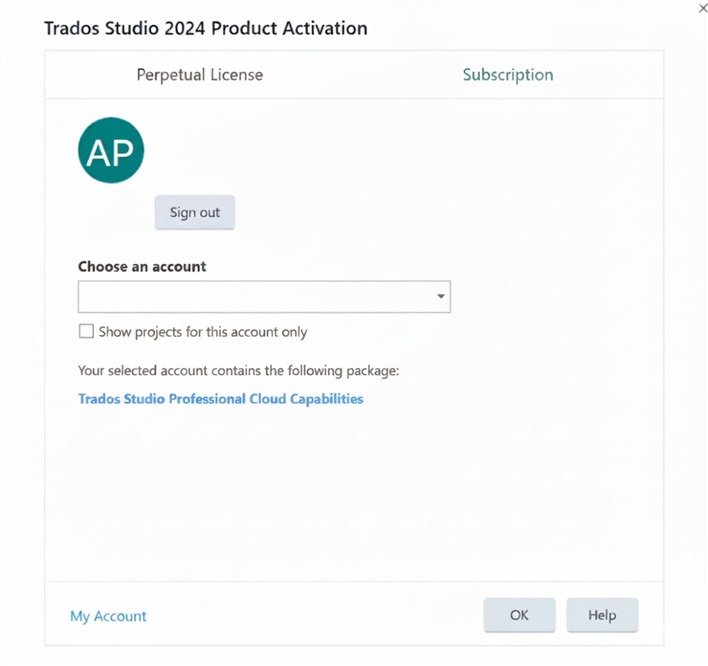
Task: Click the empty account selection field
Action: click(x=255, y=297)
